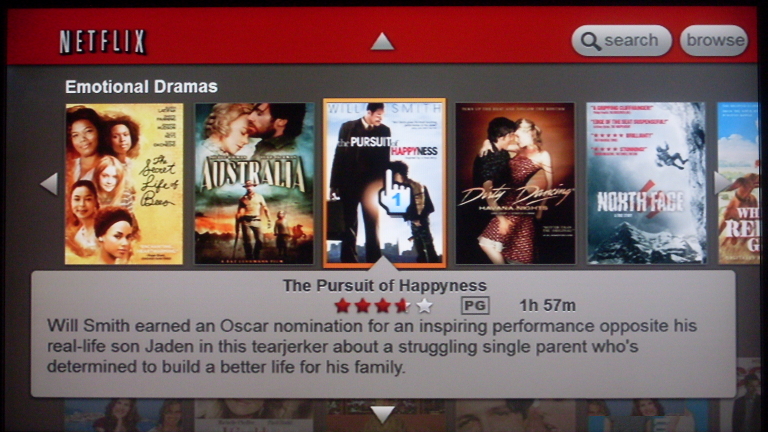Click the Netflix logo
Viewport: 768px width, 432px height.
click(102, 41)
